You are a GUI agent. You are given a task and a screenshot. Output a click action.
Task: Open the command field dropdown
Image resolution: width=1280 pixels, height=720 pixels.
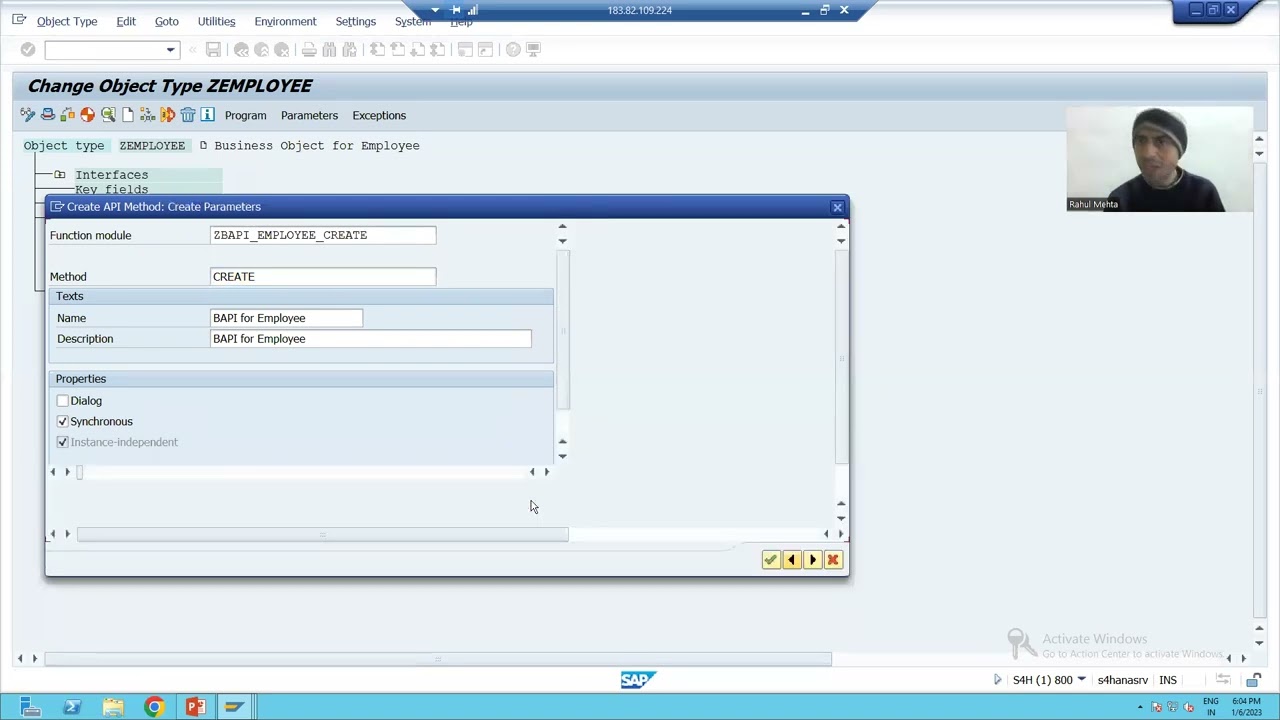click(171, 49)
